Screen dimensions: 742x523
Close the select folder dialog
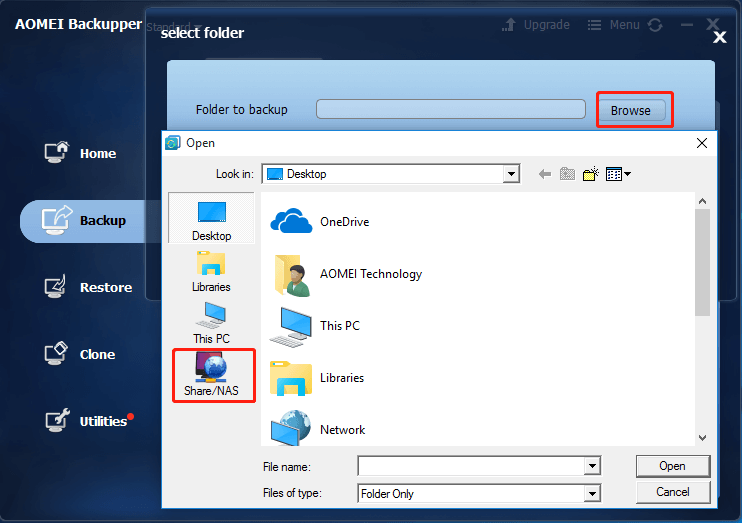[719, 37]
